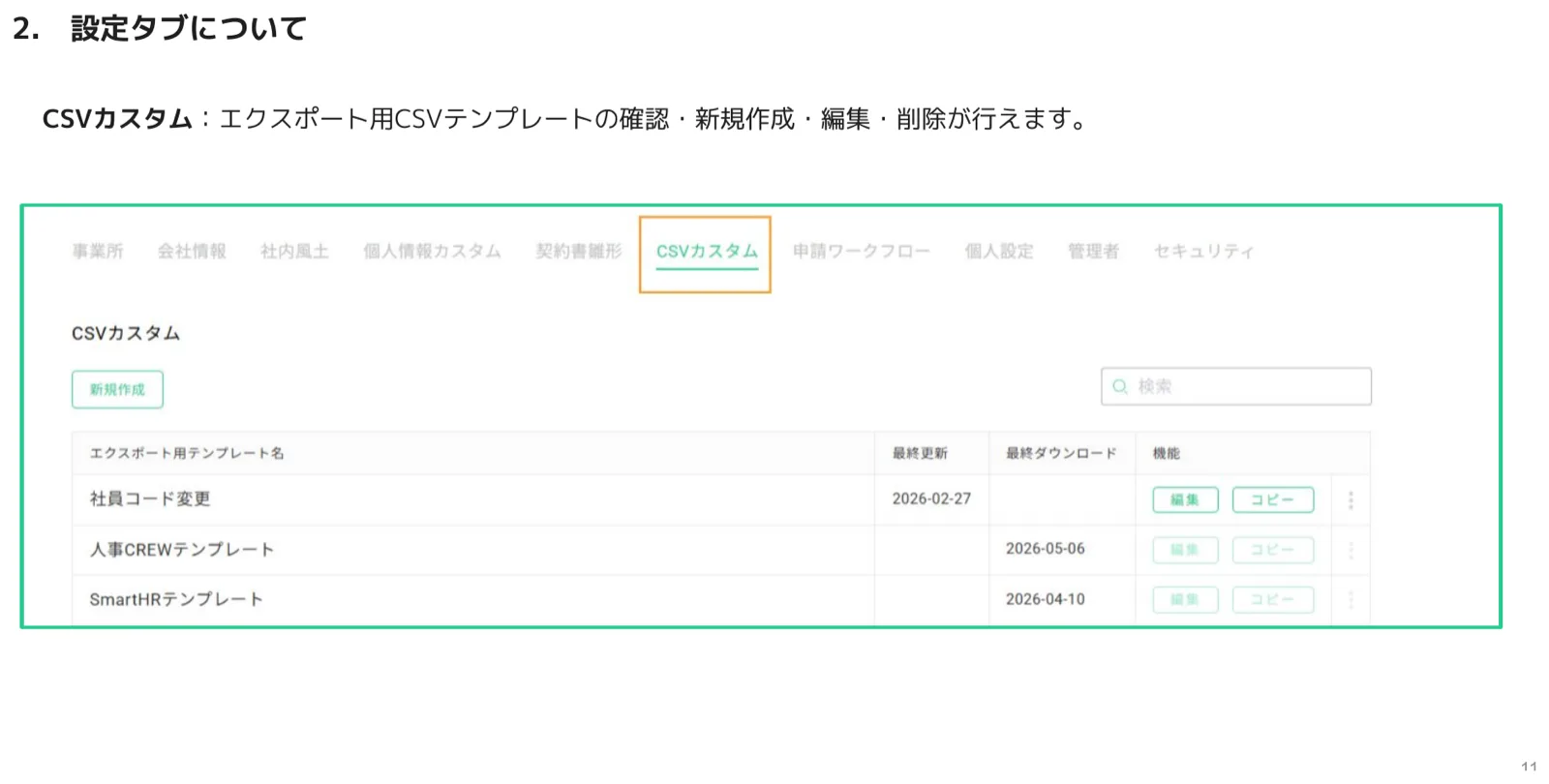The height and width of the screenshot is (784, 1549).
Task: Click the 機能 column header
Action: point(1167,453)
